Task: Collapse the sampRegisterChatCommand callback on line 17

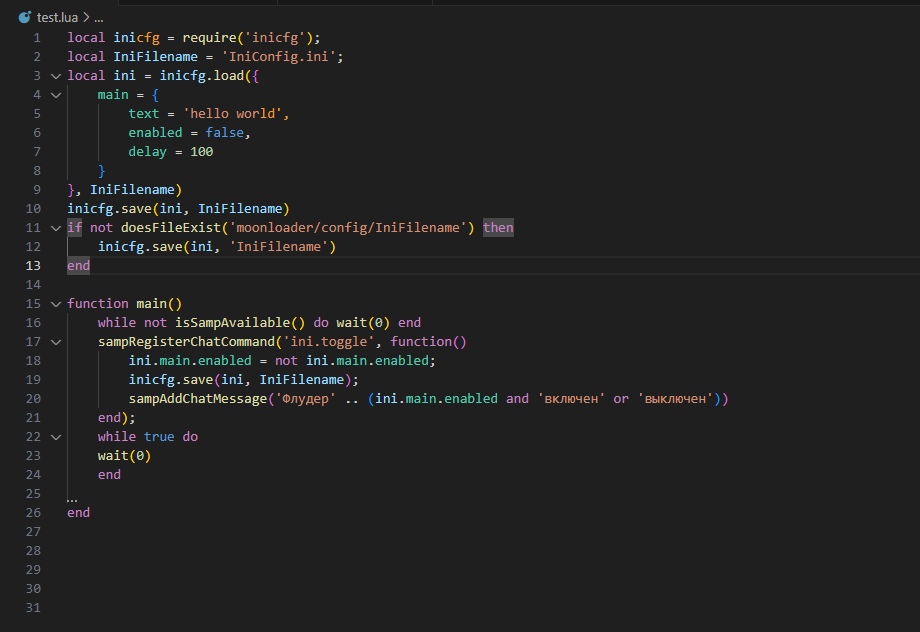Action: [x=55, y=342]
